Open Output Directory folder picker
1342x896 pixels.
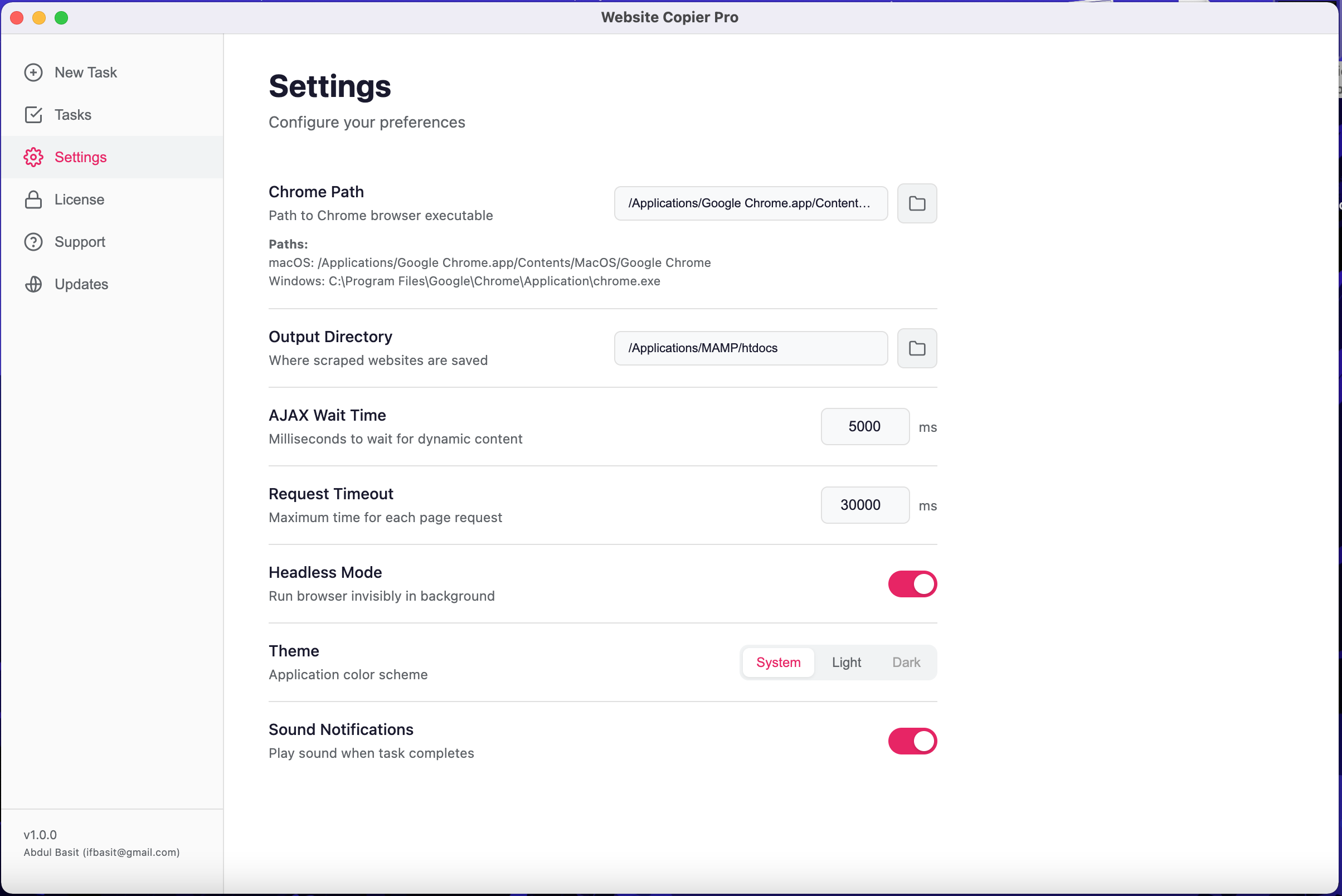(916, 348)
